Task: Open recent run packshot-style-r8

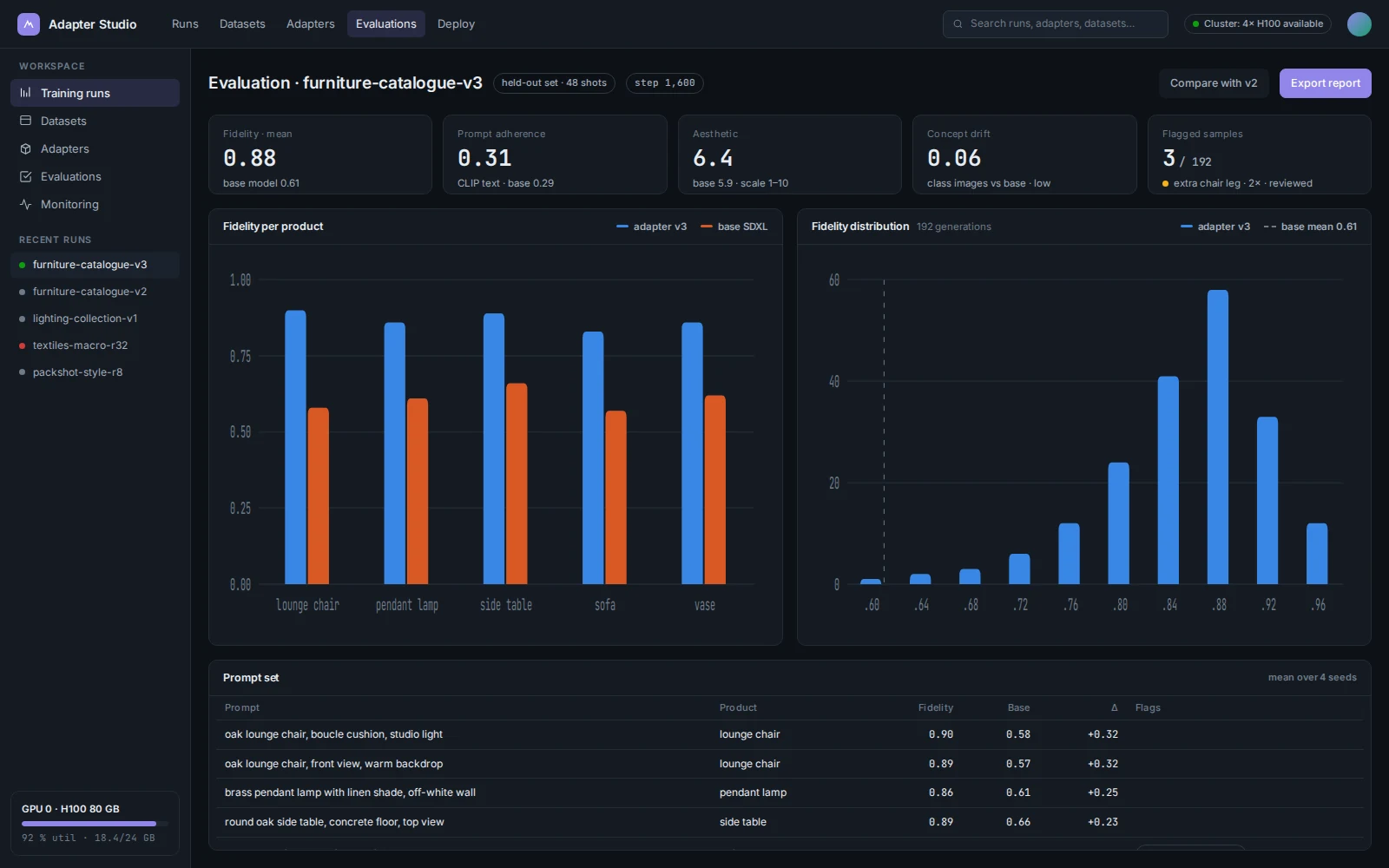Action: [95, 372]
